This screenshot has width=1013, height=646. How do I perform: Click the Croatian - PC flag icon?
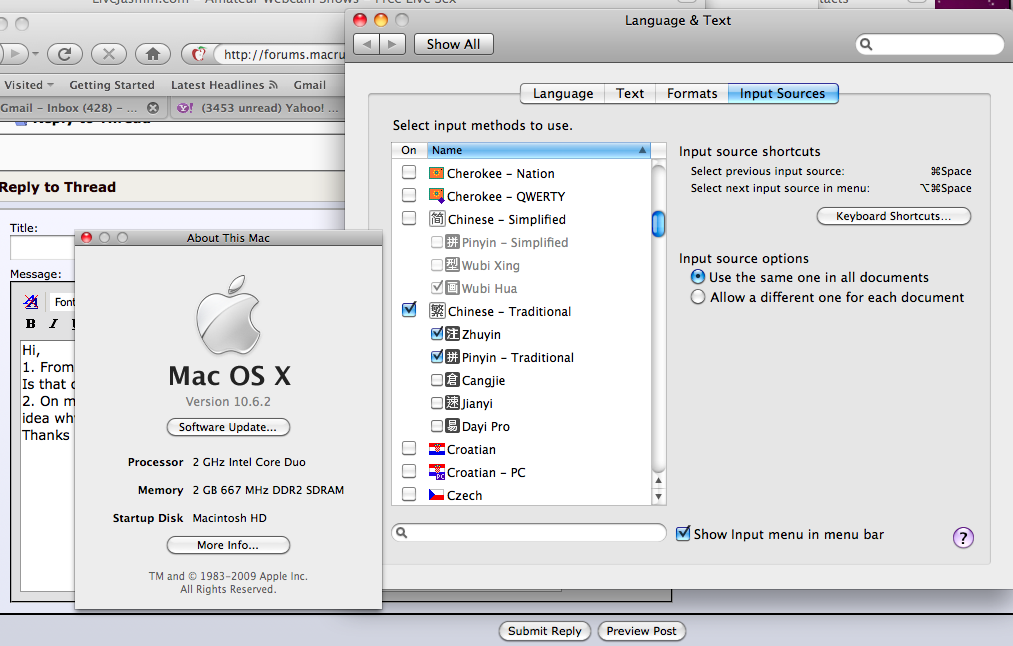pyautogui.click(x=437, y=472)
